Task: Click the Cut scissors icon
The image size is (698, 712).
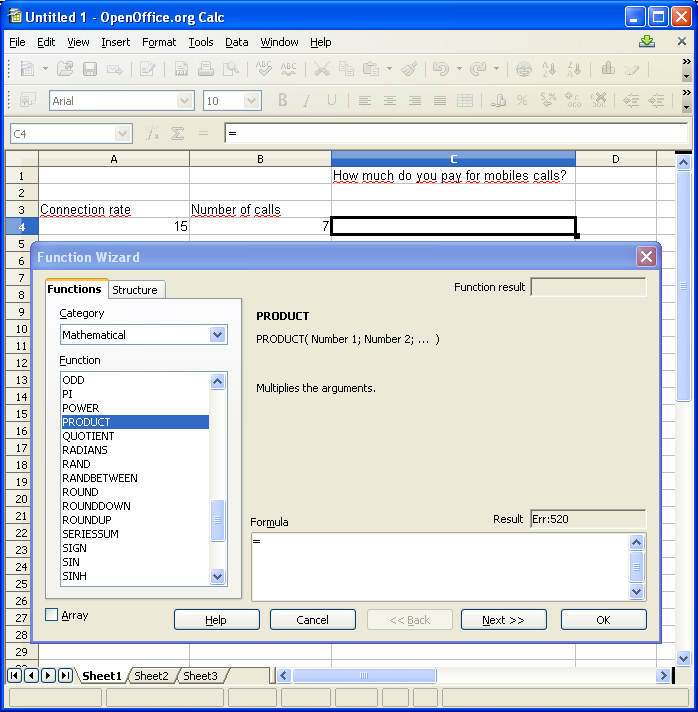Action: [x=321, y=69]
